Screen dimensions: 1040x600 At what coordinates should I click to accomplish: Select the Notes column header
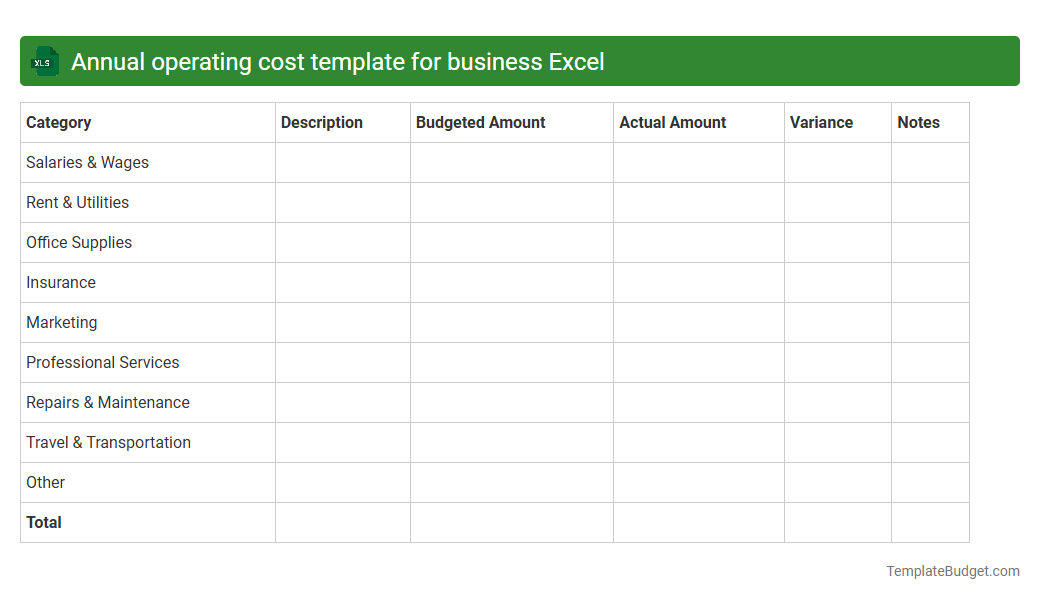(x=916, y=122)
